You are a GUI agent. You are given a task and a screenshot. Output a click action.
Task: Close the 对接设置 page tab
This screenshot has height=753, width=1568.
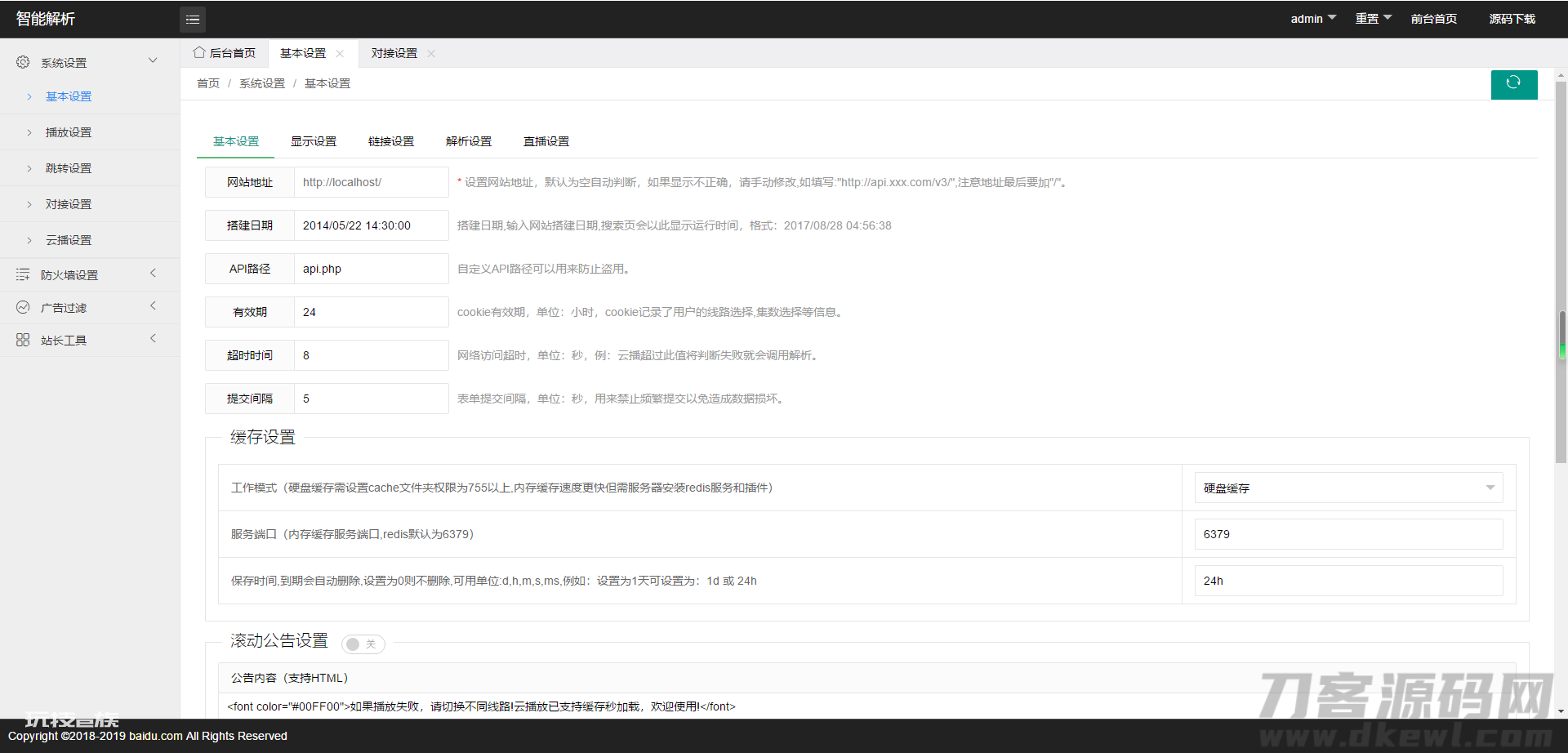coord(431,54)
